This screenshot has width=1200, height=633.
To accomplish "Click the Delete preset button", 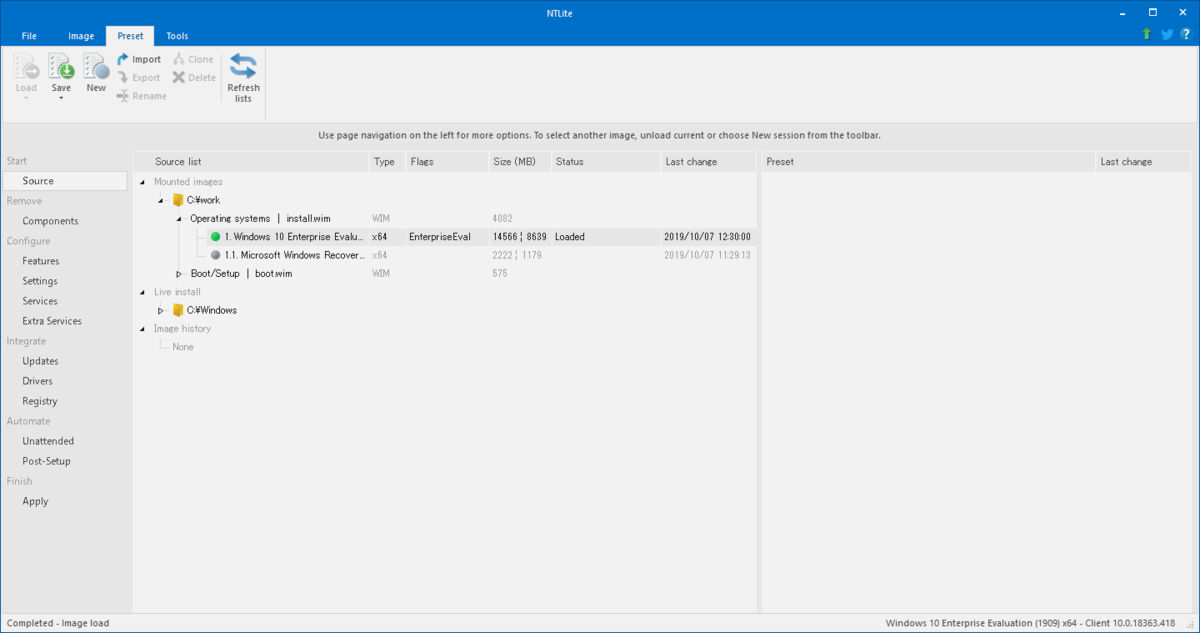I will 194,77.
